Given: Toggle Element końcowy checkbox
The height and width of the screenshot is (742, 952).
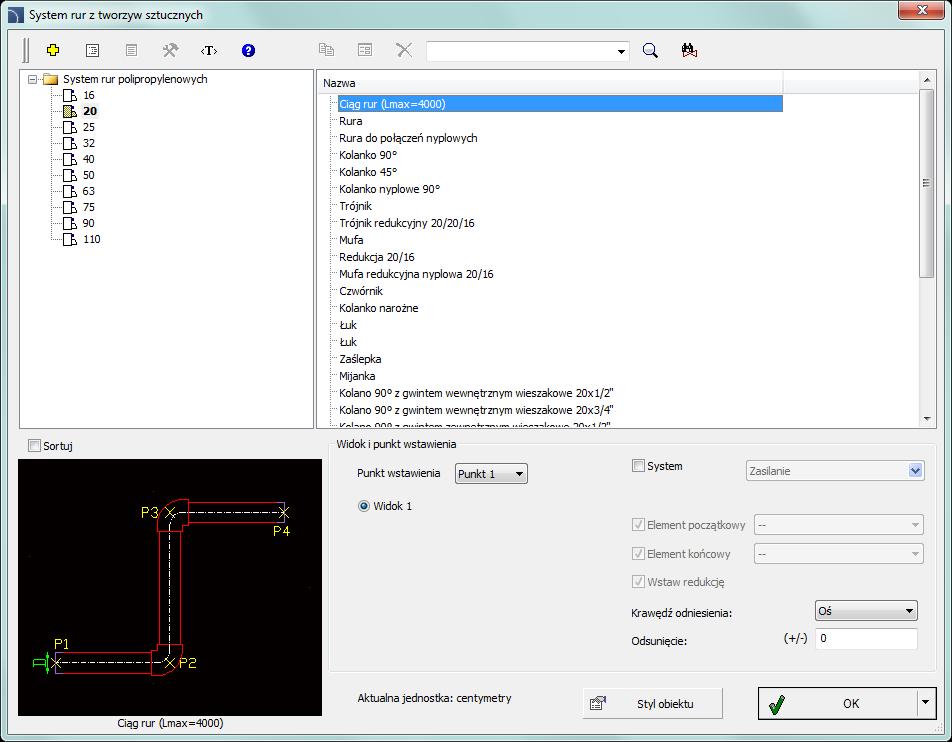Looking at the screenshot, I should pos(638,553).
